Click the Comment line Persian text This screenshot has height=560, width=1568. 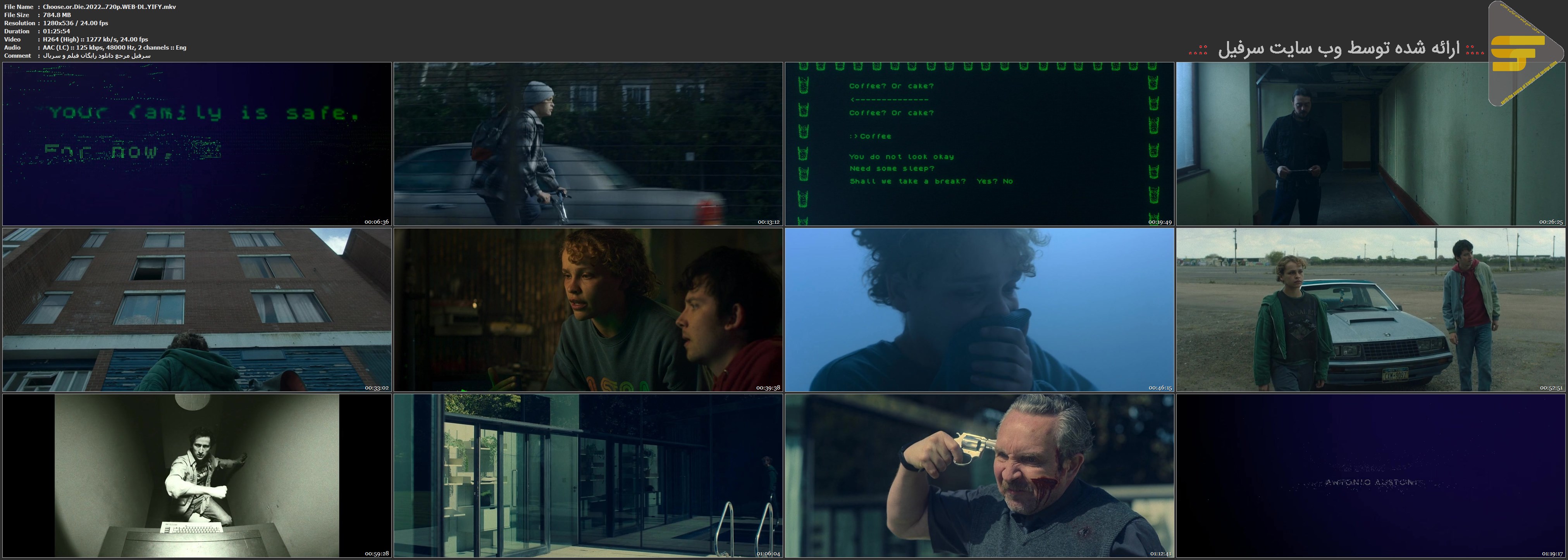tap(96, 55)
